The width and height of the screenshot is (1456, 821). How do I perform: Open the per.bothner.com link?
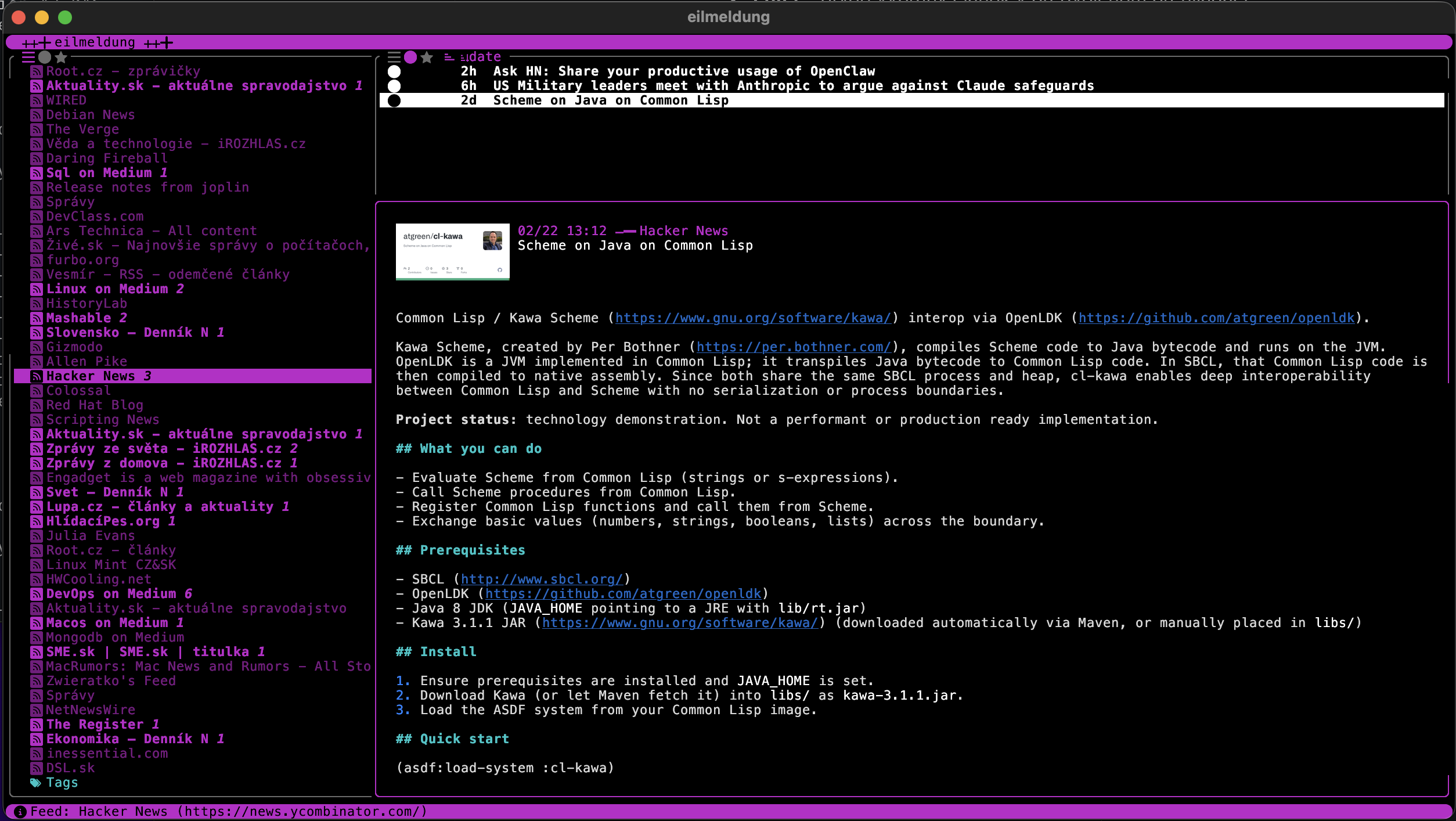(794, 347)
